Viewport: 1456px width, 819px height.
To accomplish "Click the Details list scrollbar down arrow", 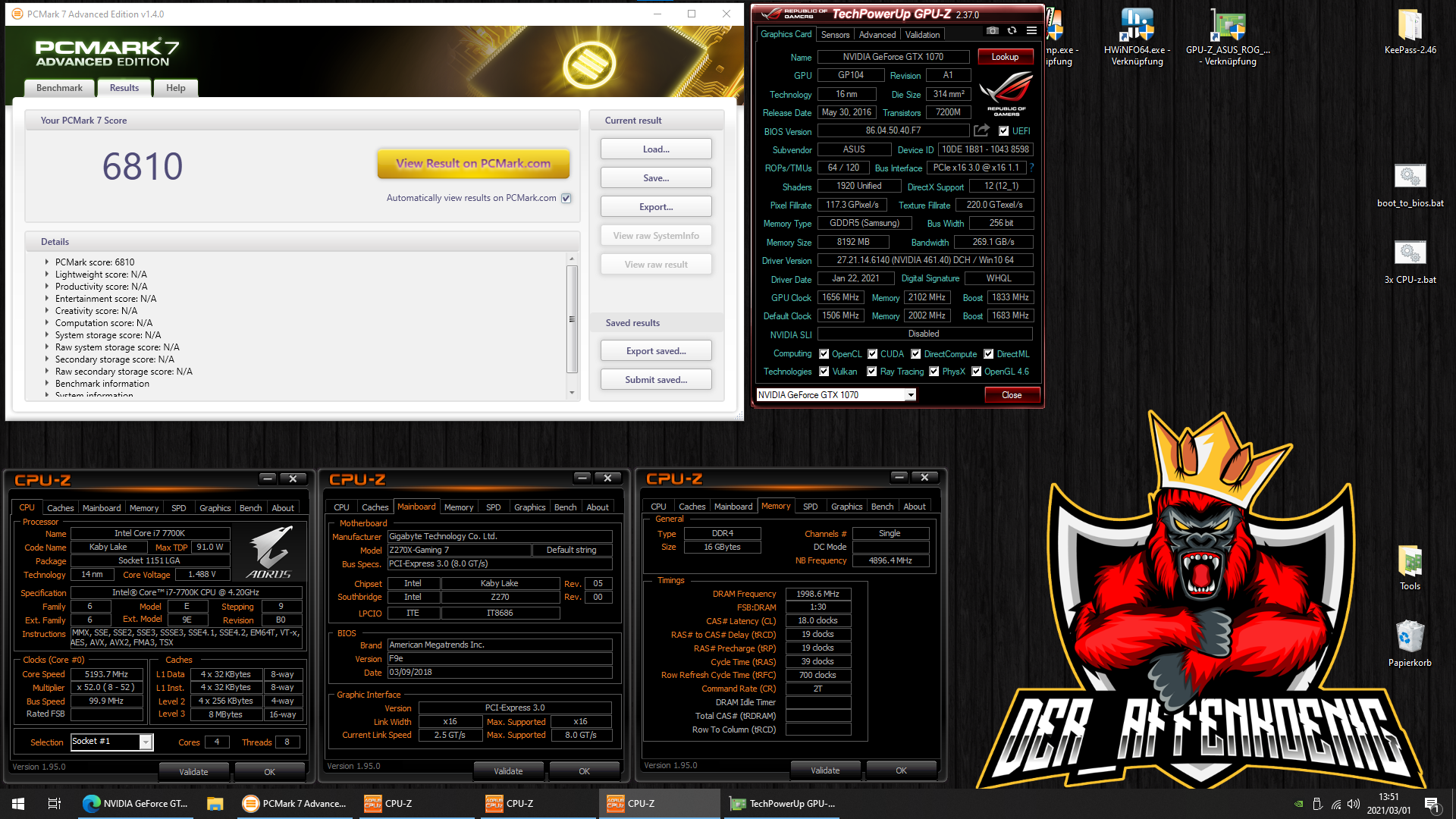I will point(572,393).
